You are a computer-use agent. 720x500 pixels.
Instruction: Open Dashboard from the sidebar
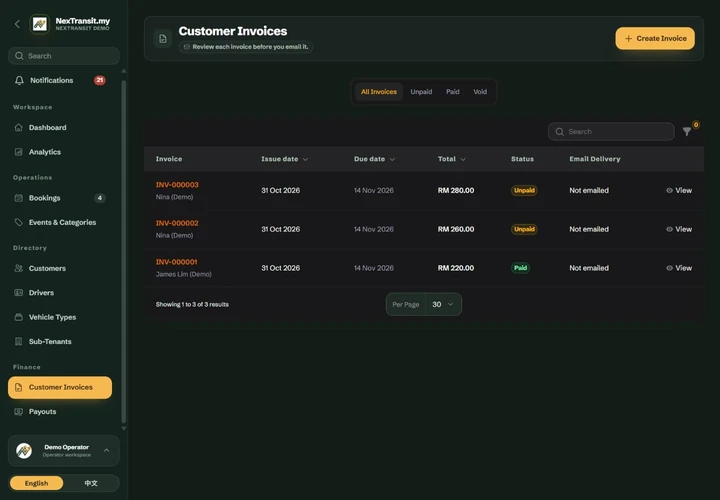60,127
